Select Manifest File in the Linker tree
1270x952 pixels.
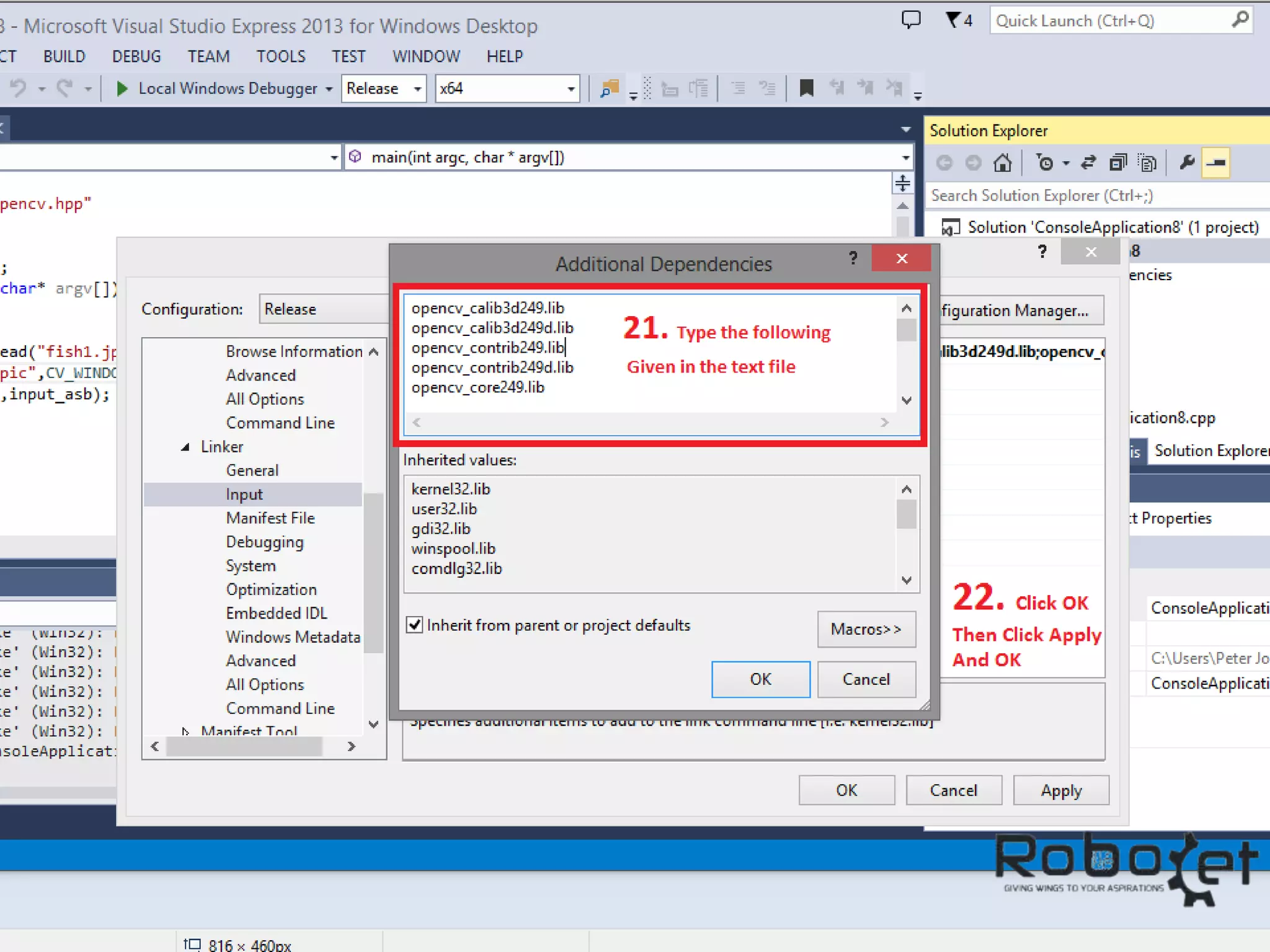click(x=270, y=518)
